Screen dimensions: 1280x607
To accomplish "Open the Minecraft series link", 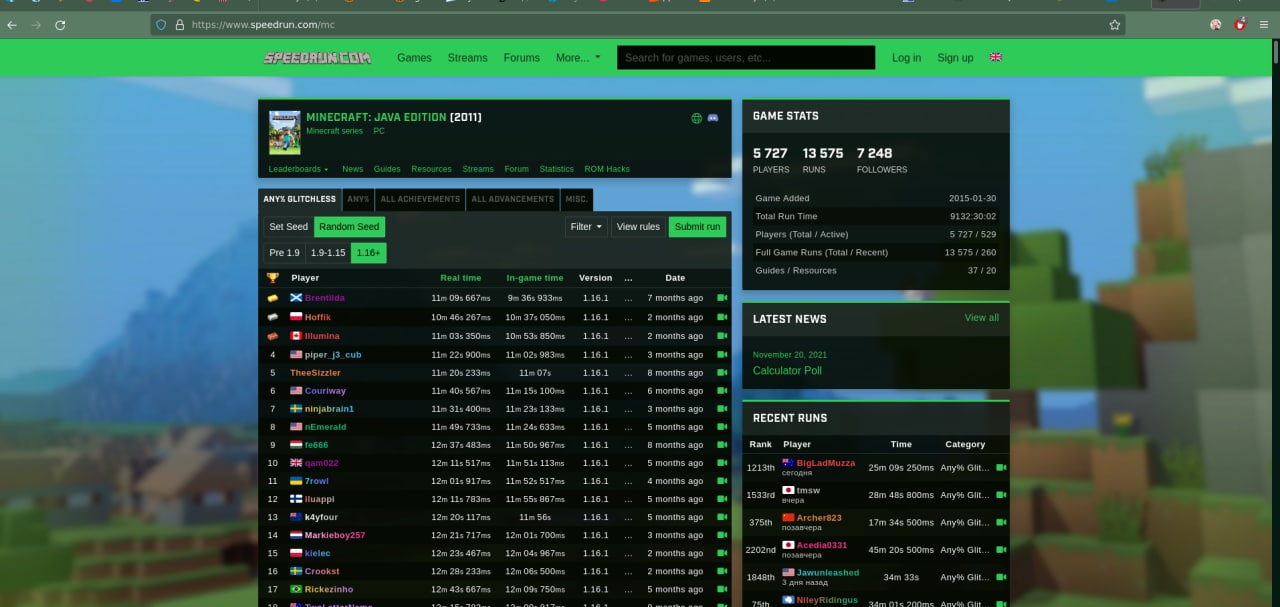I will [x=334, y=131].
